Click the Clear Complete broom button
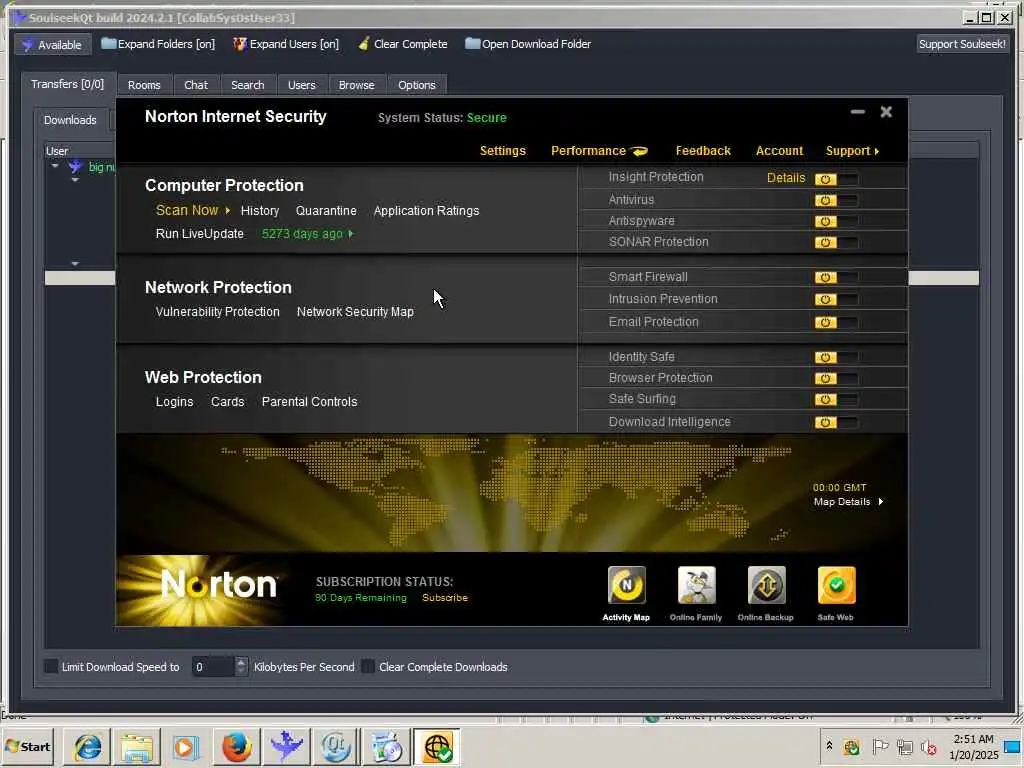Image resolution: width=1024 pixels, height=768 pixels. tap(403, 44)
